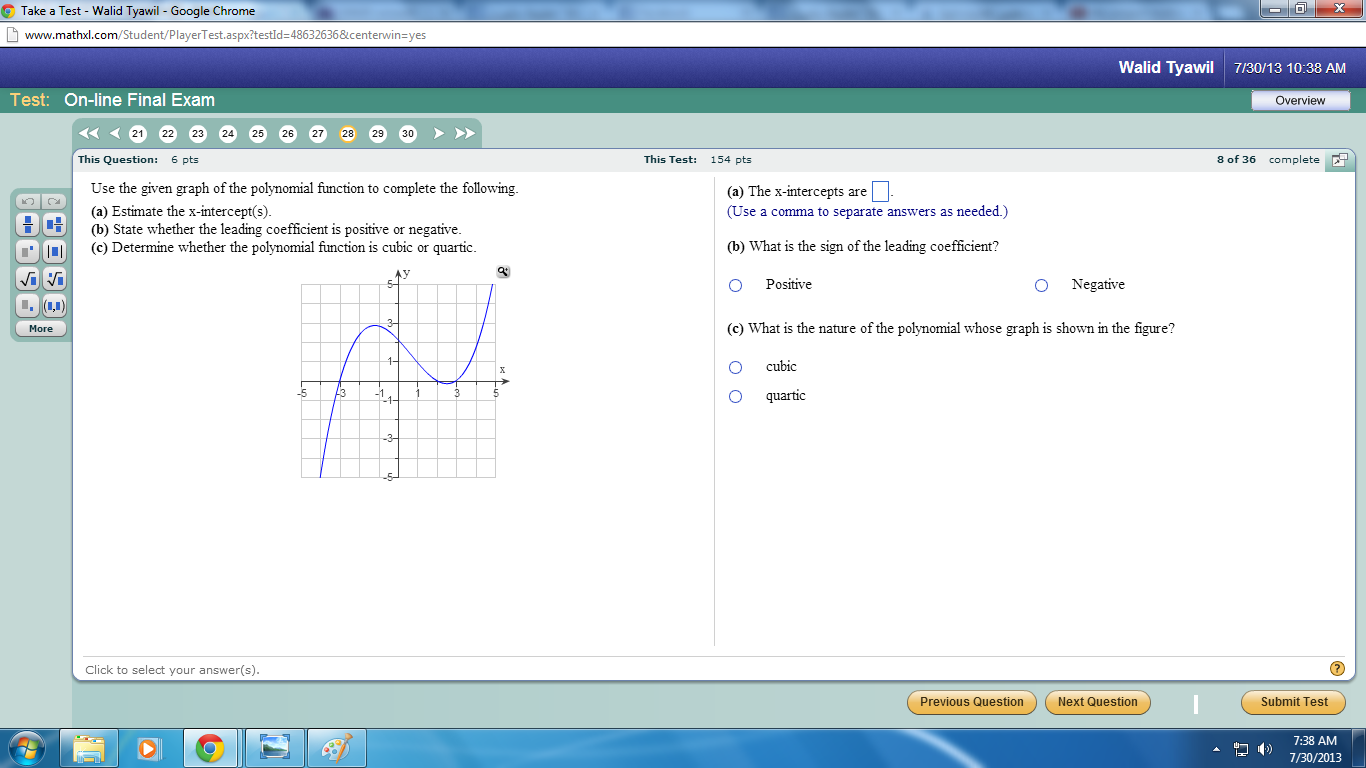This screenshot has width=1366, height=768.
Task: Insert a square root symbol
Action: pyautogui.click(x=27, y=280)
